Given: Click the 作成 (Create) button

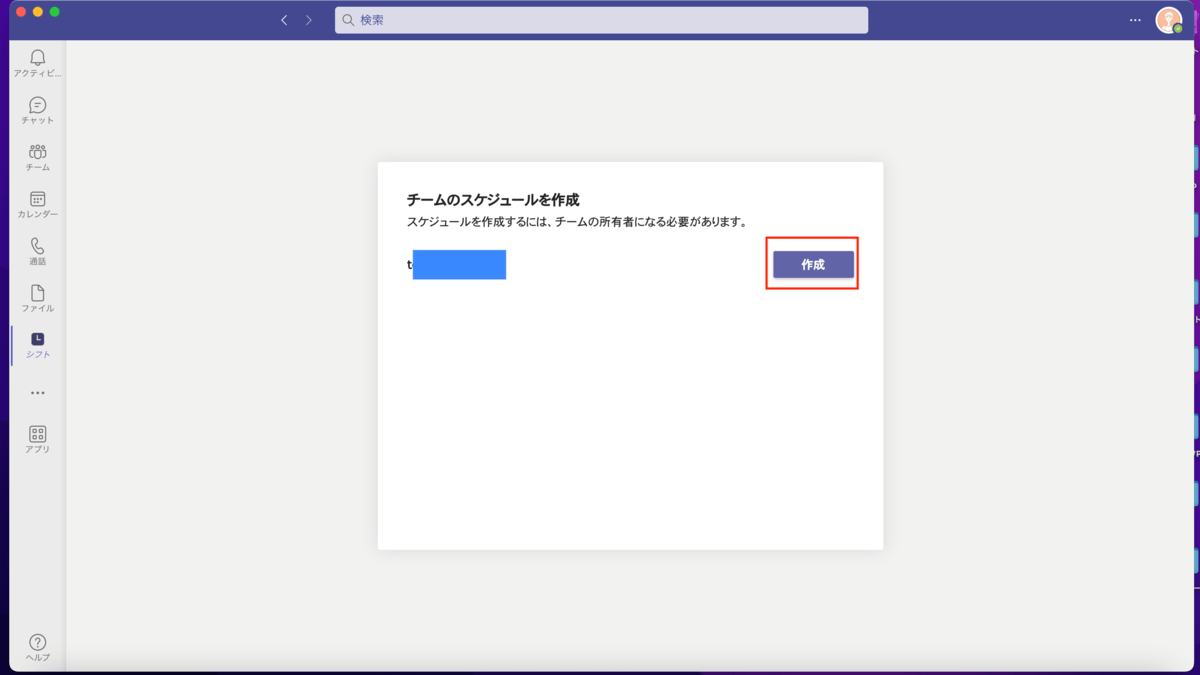Looking at the screenshot, I should [813, 265].
